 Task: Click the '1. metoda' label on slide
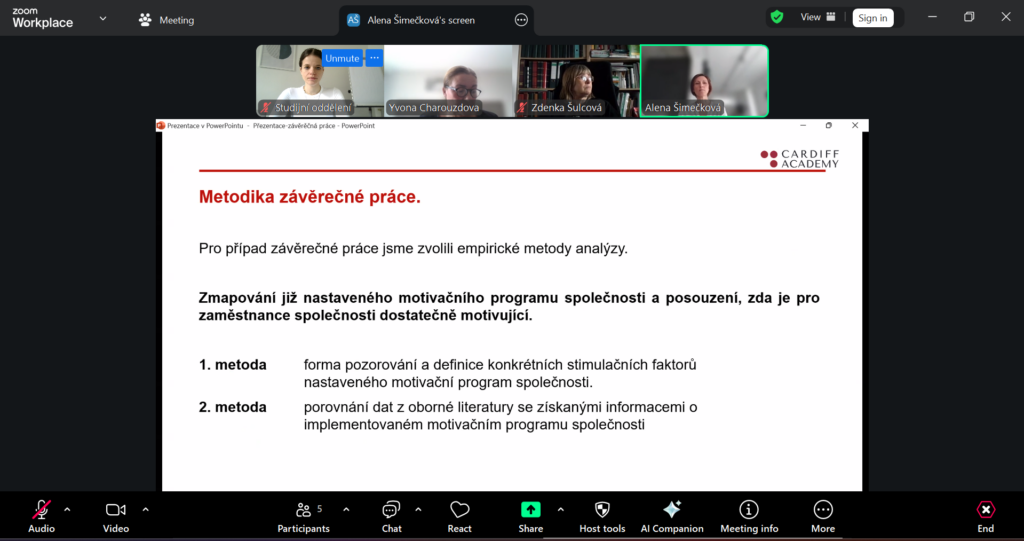coord(232,365)
